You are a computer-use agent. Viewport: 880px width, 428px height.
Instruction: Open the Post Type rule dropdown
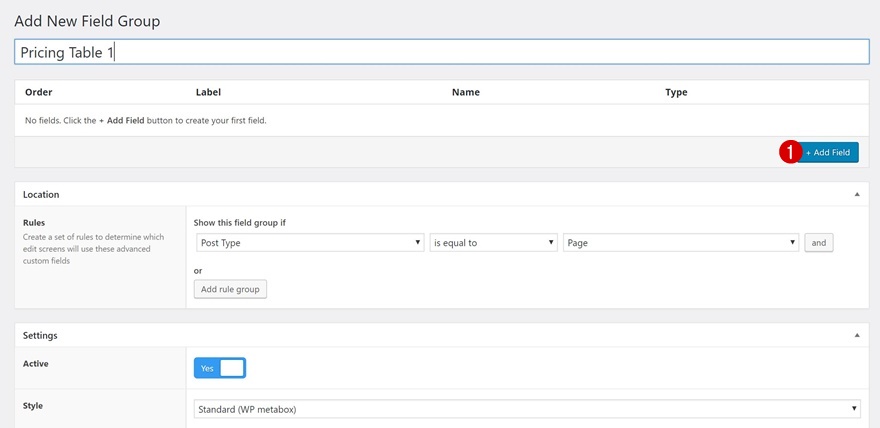[310, 243]
